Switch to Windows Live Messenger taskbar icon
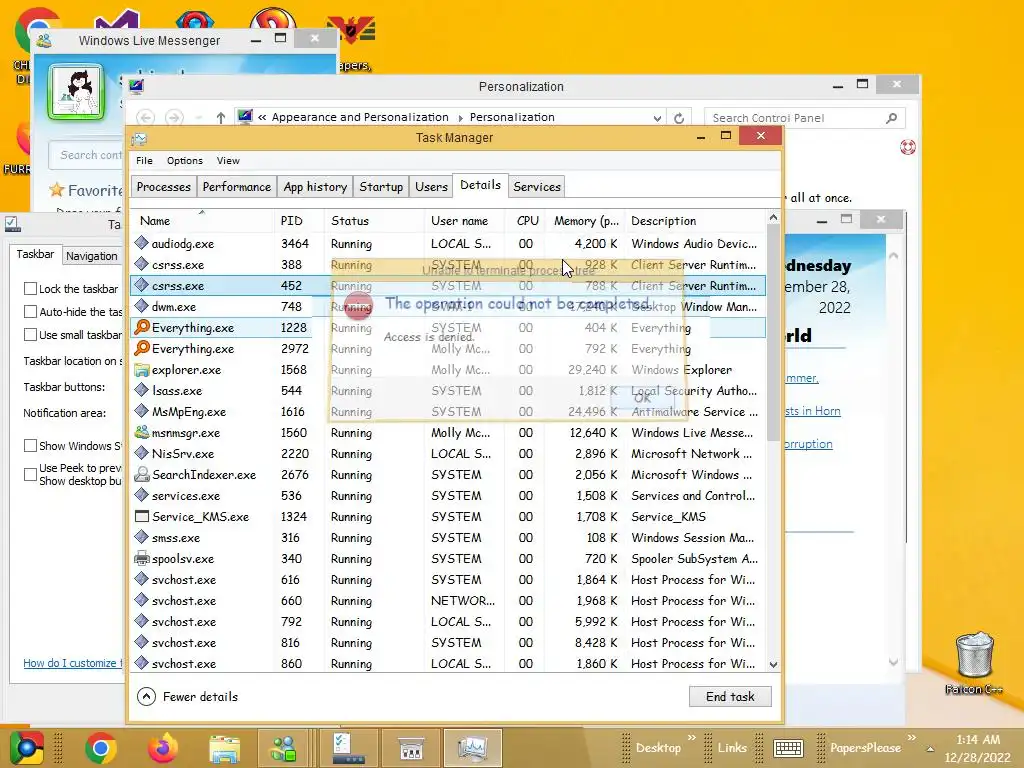The image size is (1024, 768). point(284,748)
